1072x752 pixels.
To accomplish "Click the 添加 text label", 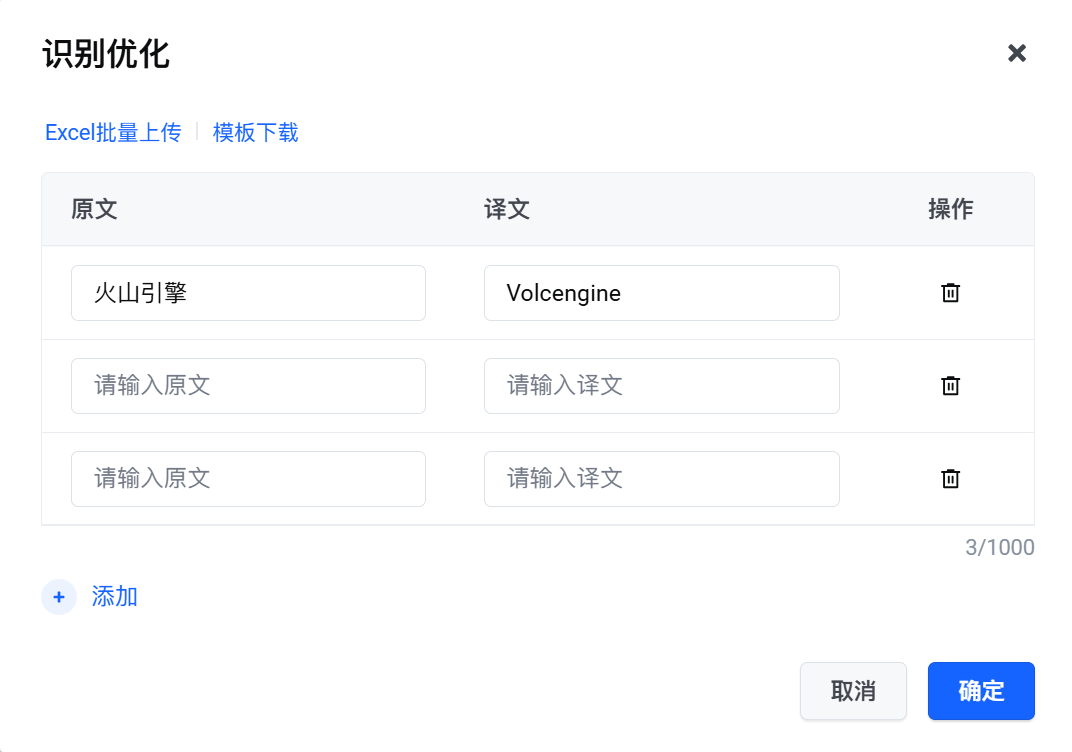I will [x=115, y=597].
